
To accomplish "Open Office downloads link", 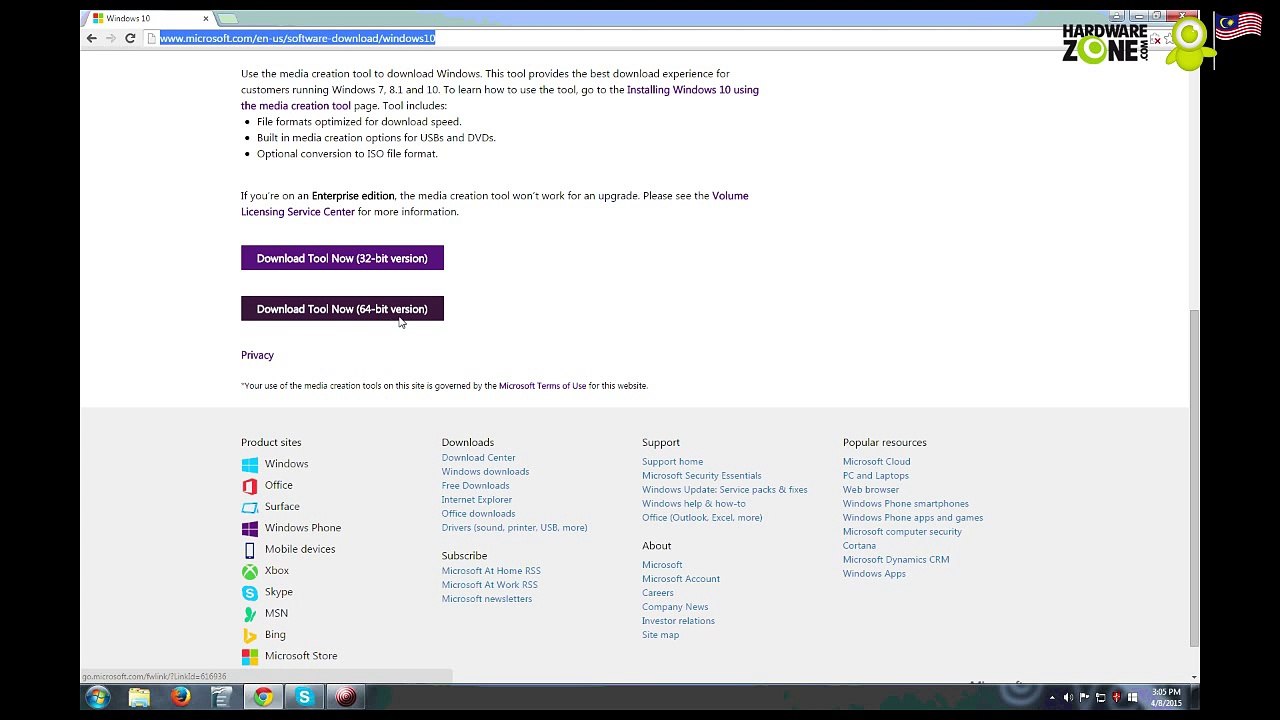I will point(479,514).
